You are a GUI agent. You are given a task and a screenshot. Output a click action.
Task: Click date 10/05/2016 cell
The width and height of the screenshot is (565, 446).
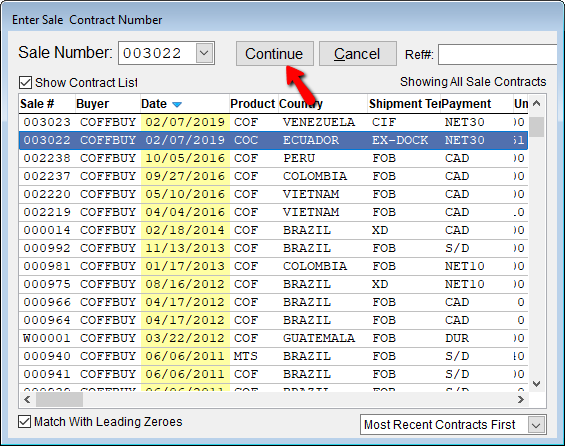[x=185, y=158]
